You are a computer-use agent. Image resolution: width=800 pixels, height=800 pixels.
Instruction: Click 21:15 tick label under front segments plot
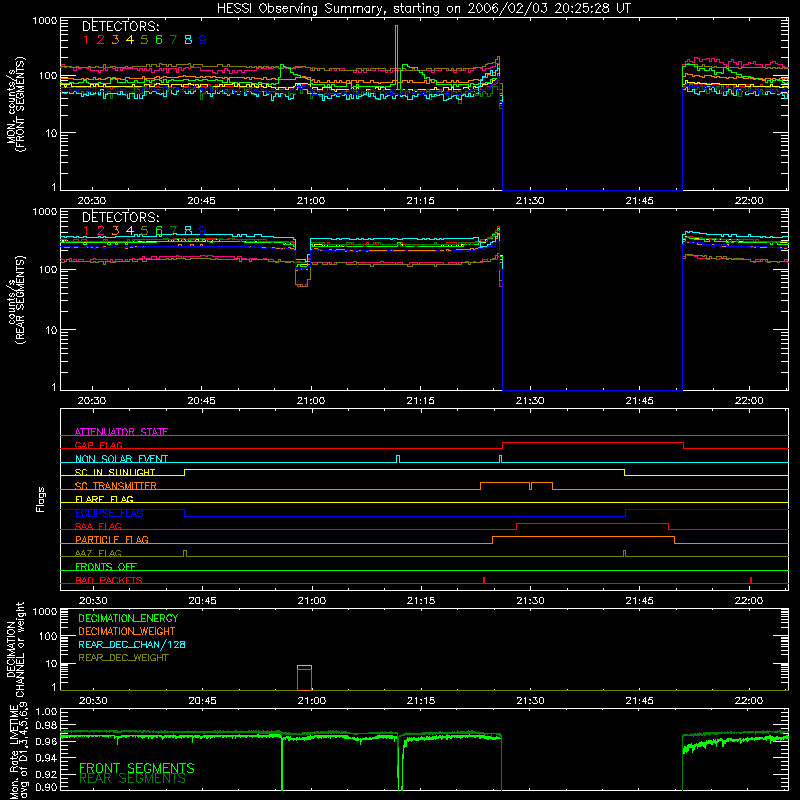(x=421, y=201)
